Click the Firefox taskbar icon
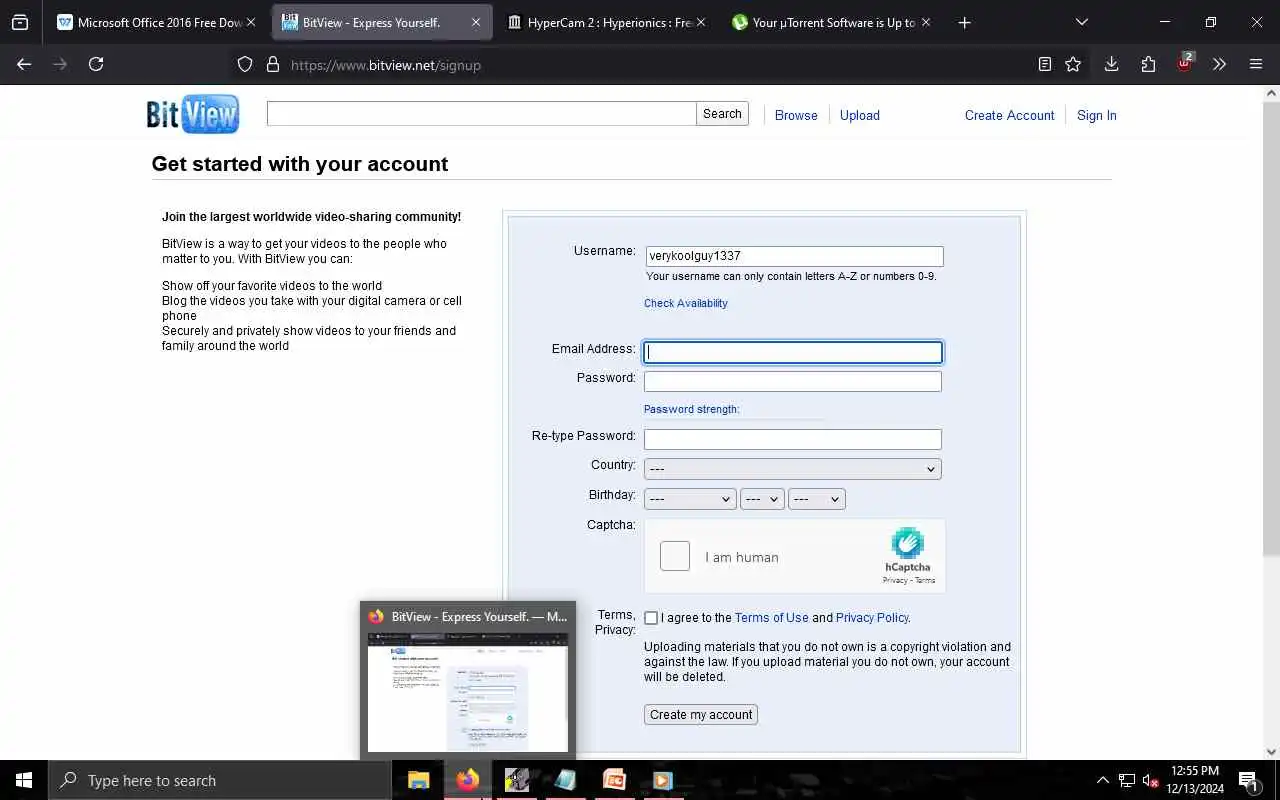Viewport: 1280px width, 800px height. [468, 780]
